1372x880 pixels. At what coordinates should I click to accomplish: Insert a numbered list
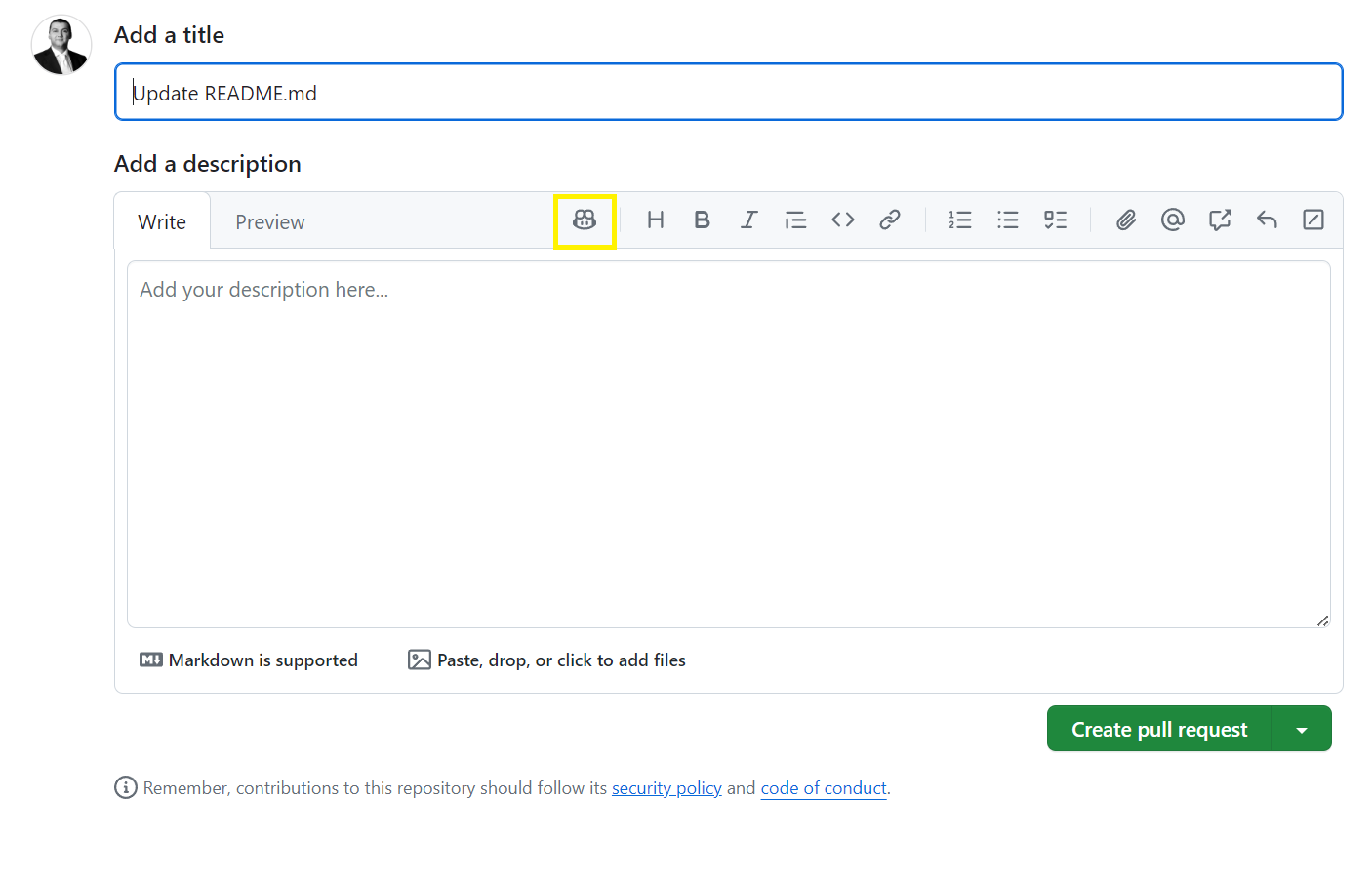(960, 220)
